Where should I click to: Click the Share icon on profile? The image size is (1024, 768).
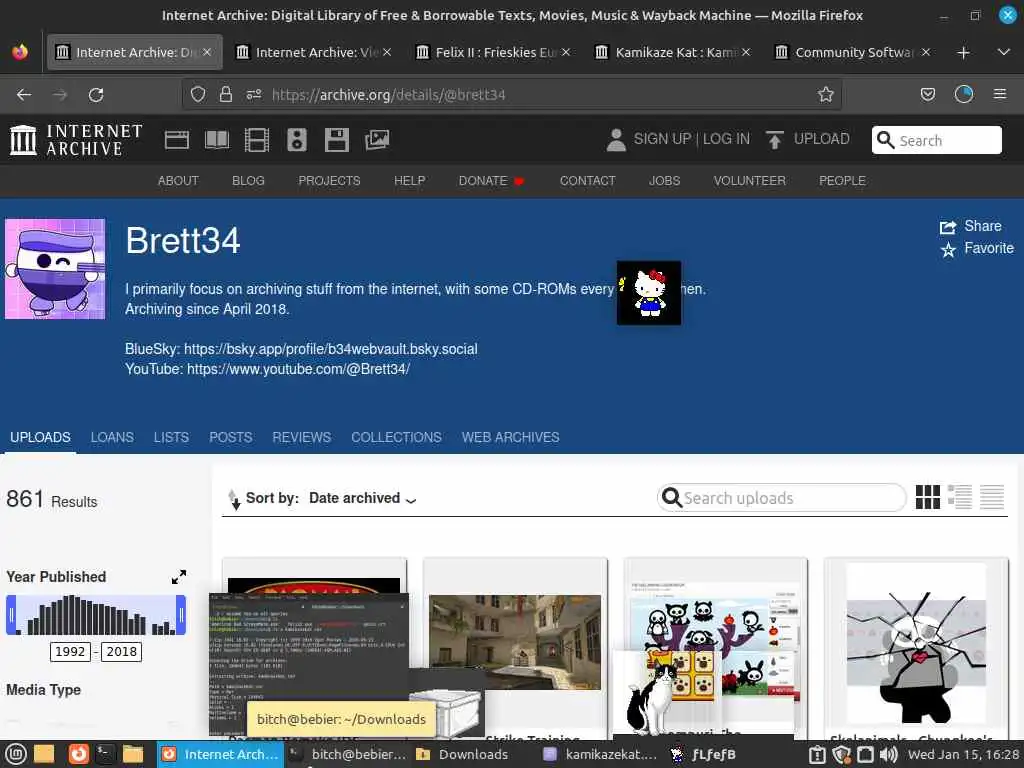coord(948,227)
